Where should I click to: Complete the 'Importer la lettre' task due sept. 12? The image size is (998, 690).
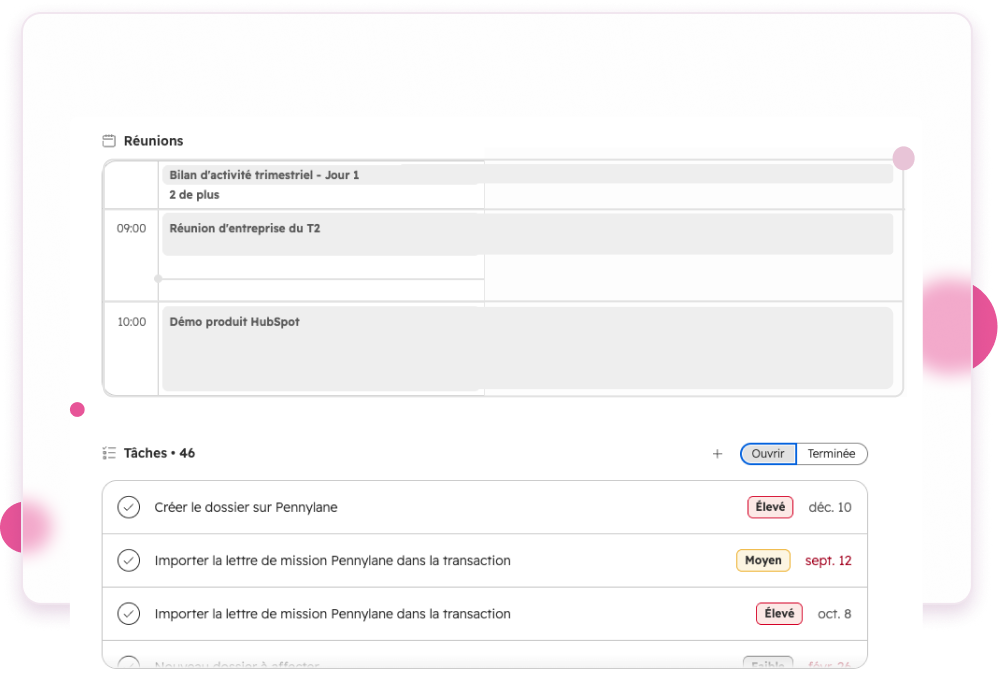[x=129, y=561]
